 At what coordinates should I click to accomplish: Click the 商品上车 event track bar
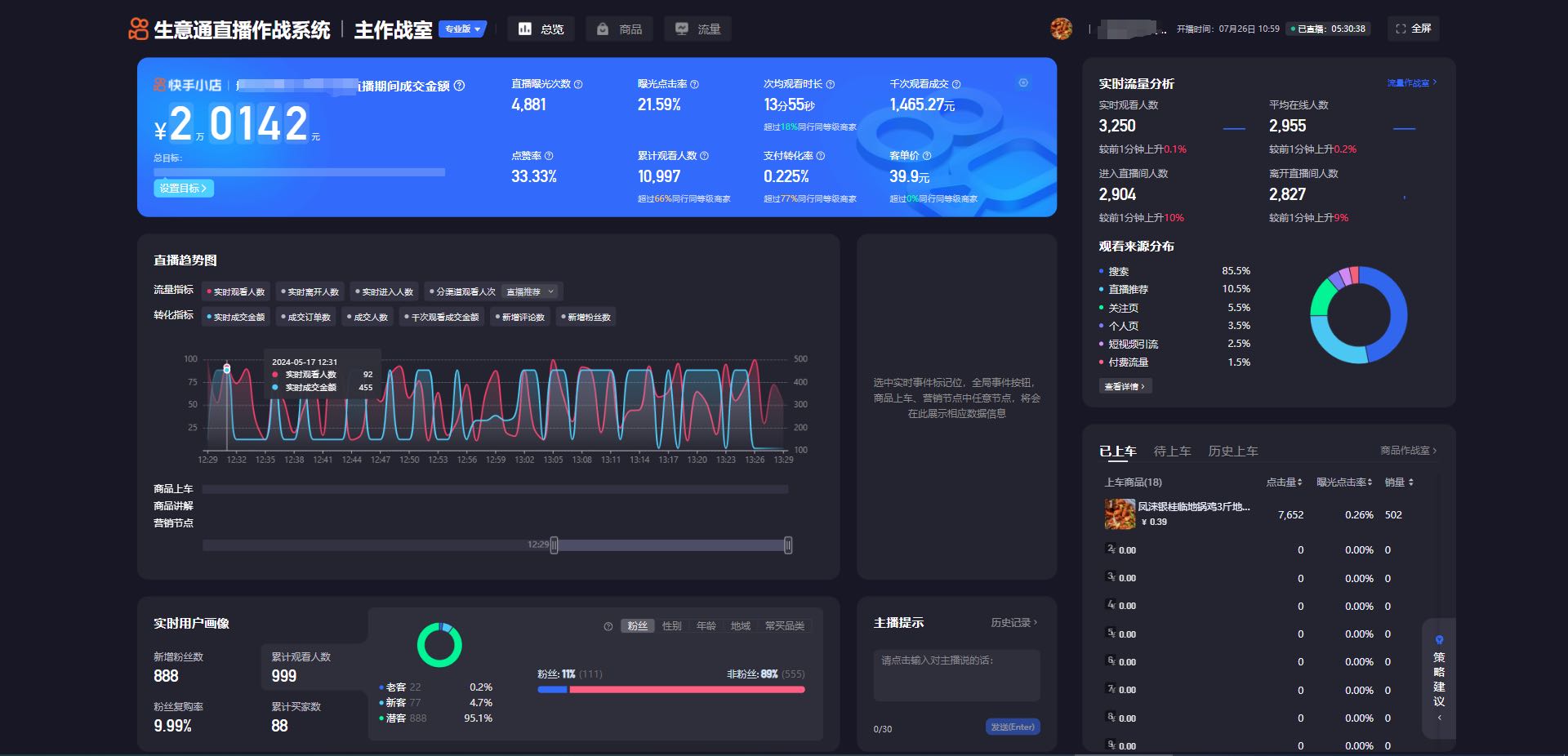click(x=495, y=489)
